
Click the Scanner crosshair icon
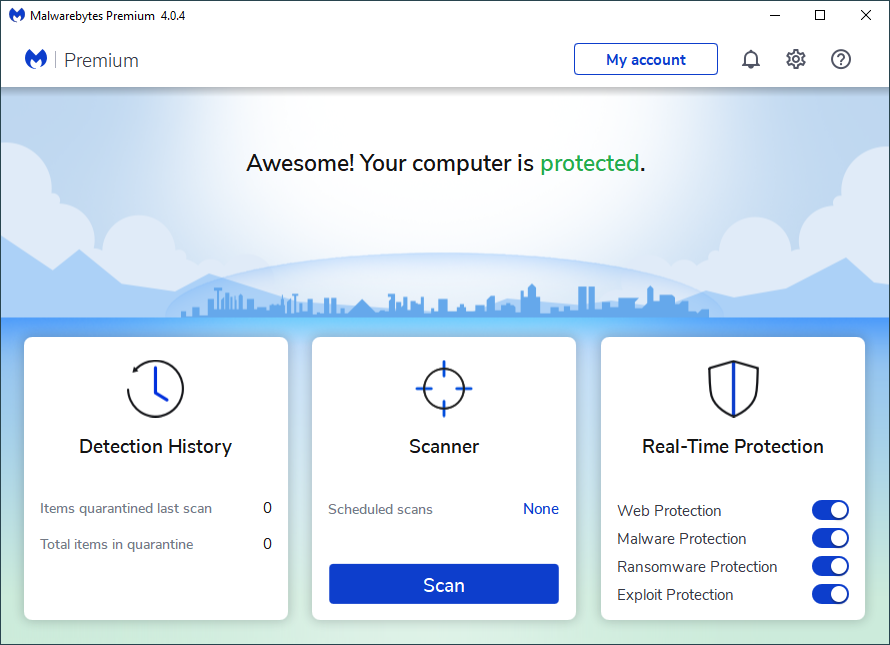pyautogui.click(x=444, y=388)
